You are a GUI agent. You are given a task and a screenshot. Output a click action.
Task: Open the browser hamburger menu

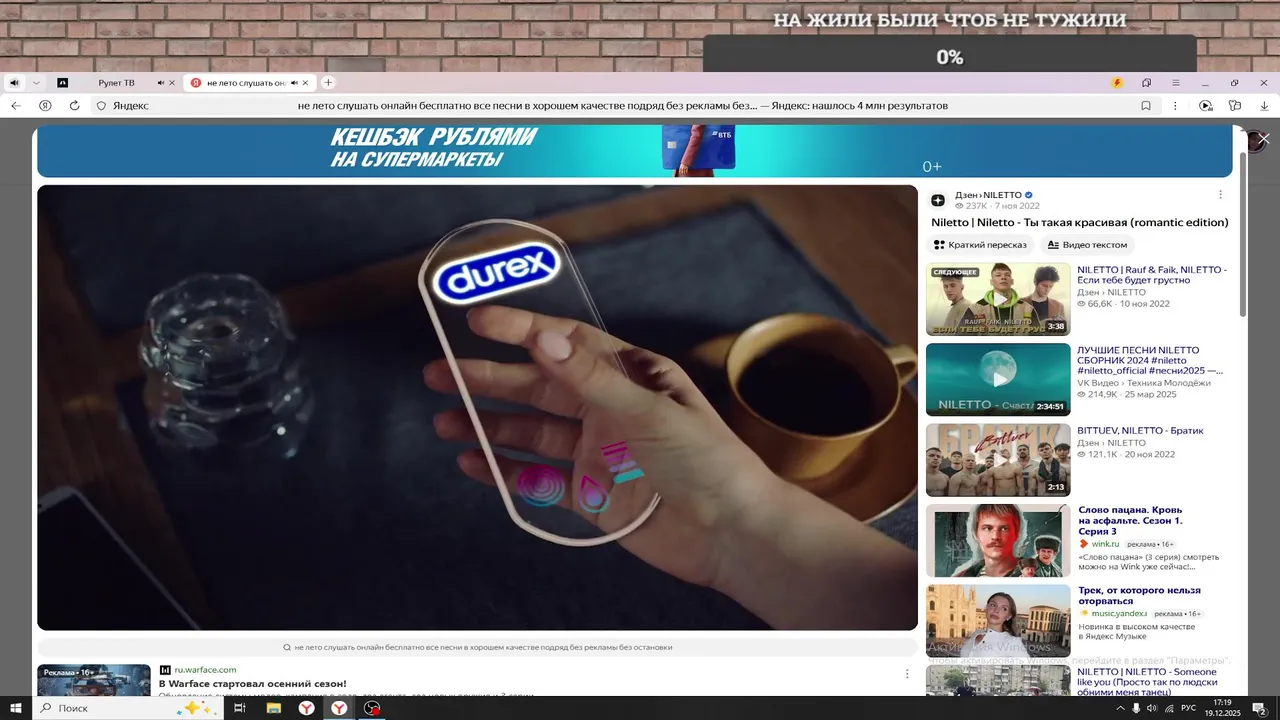1176,83
